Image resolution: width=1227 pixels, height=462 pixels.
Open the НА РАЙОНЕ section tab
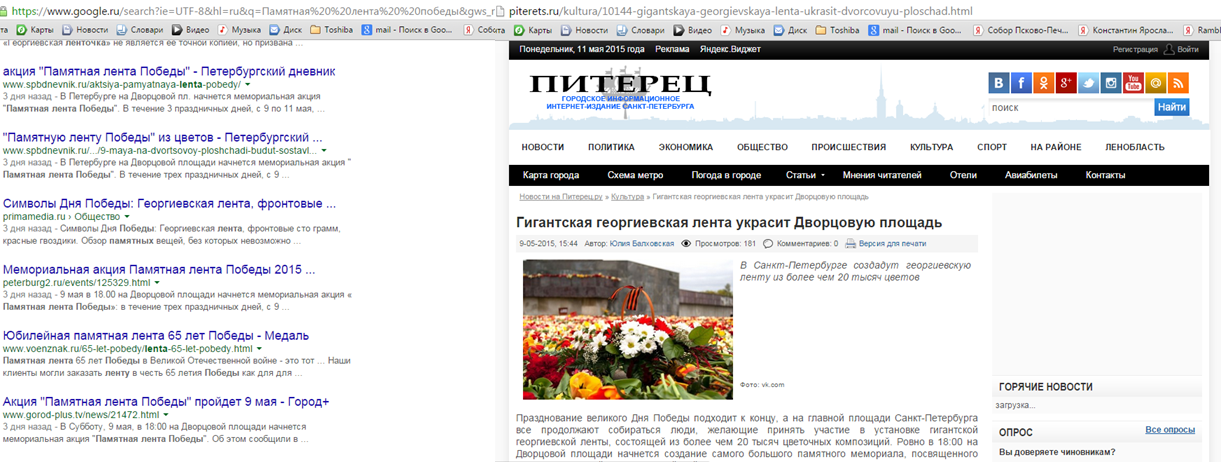1056,147
